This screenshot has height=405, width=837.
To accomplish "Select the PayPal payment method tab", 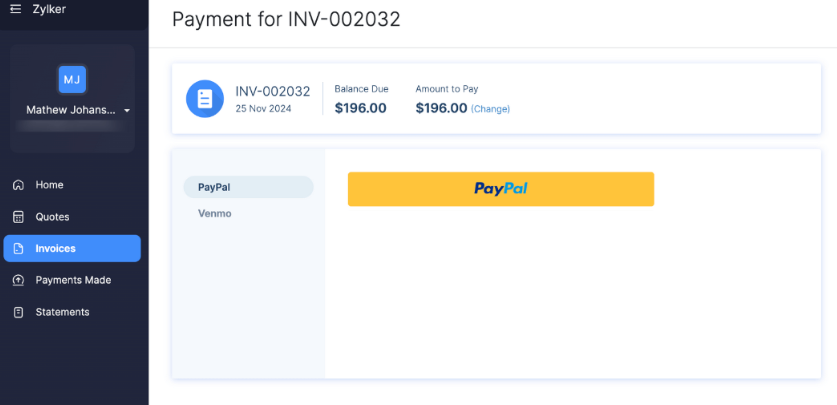I will click(248, 187).
